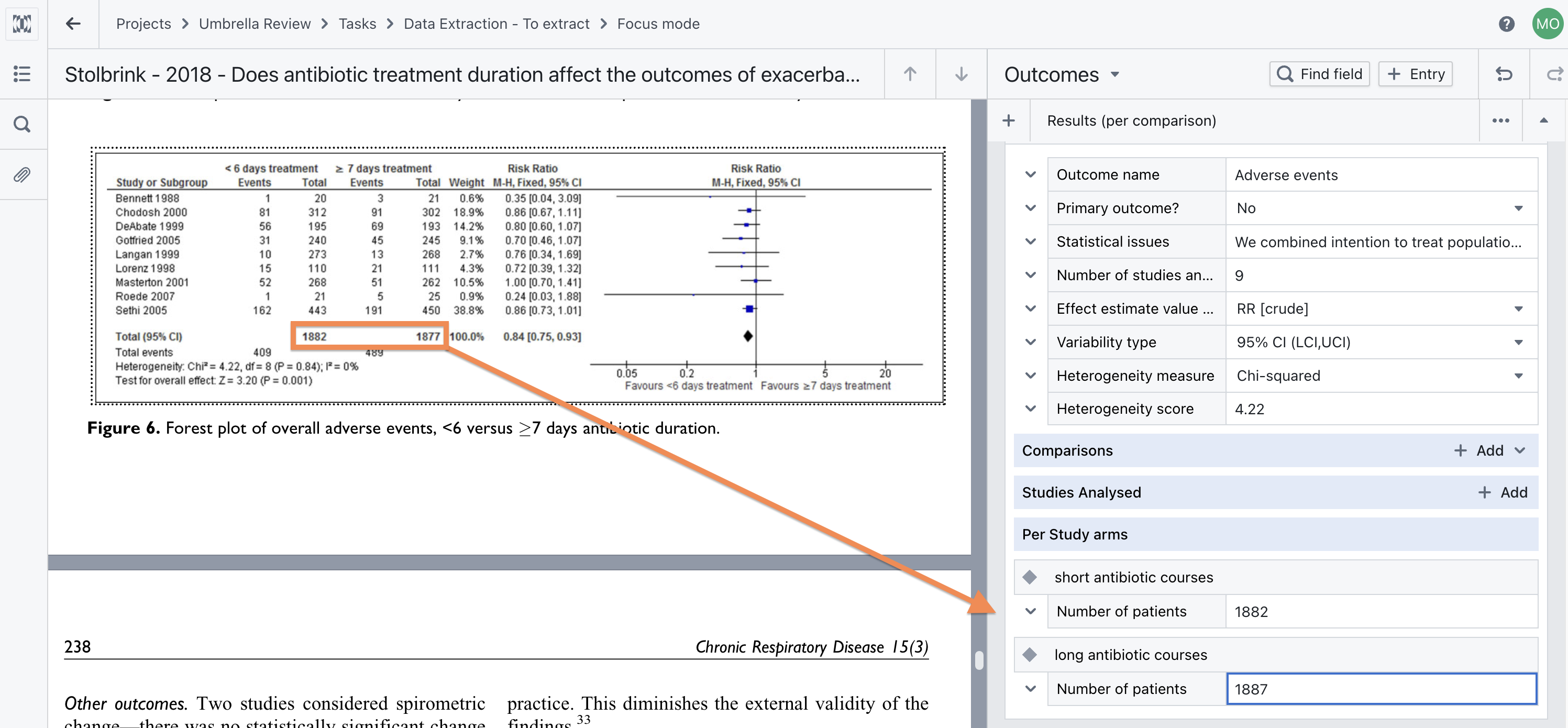Open Data Extraction - To extract breadcrumb
This screenshot has width=1568, height=728.
pyautogui.click(x=496, y=24)
